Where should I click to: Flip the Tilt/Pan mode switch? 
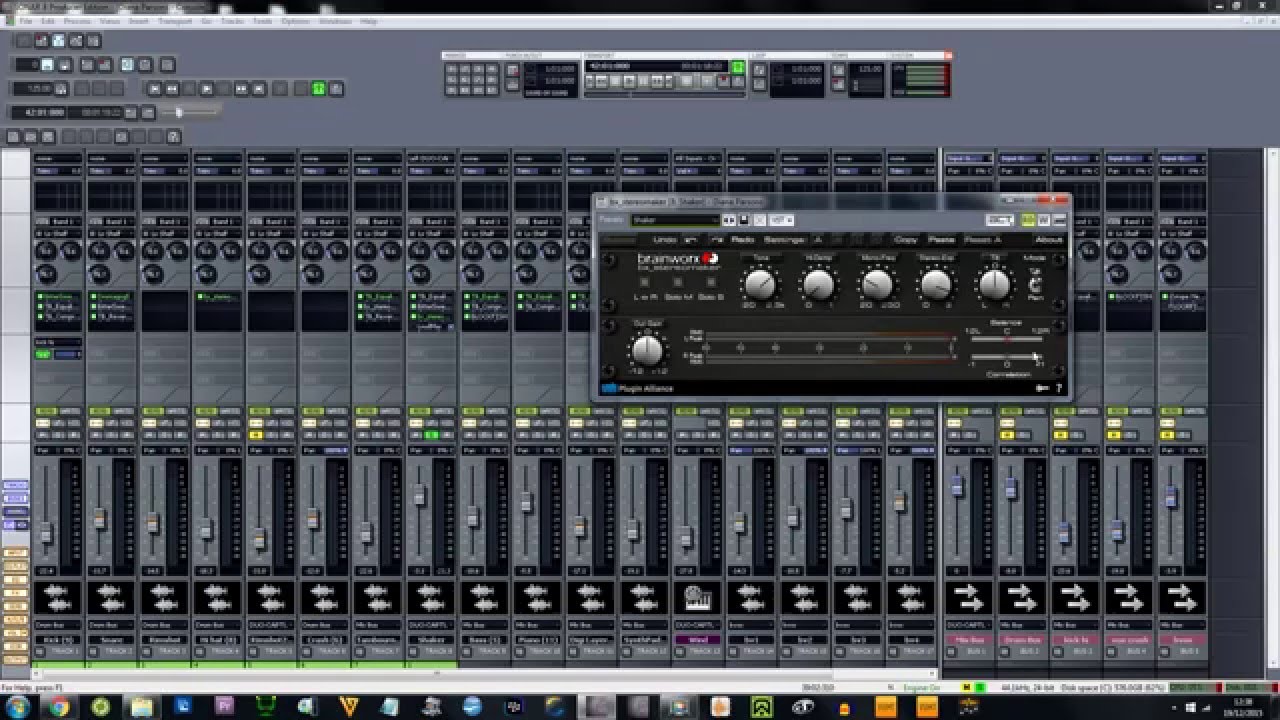tap(1036, 285)
